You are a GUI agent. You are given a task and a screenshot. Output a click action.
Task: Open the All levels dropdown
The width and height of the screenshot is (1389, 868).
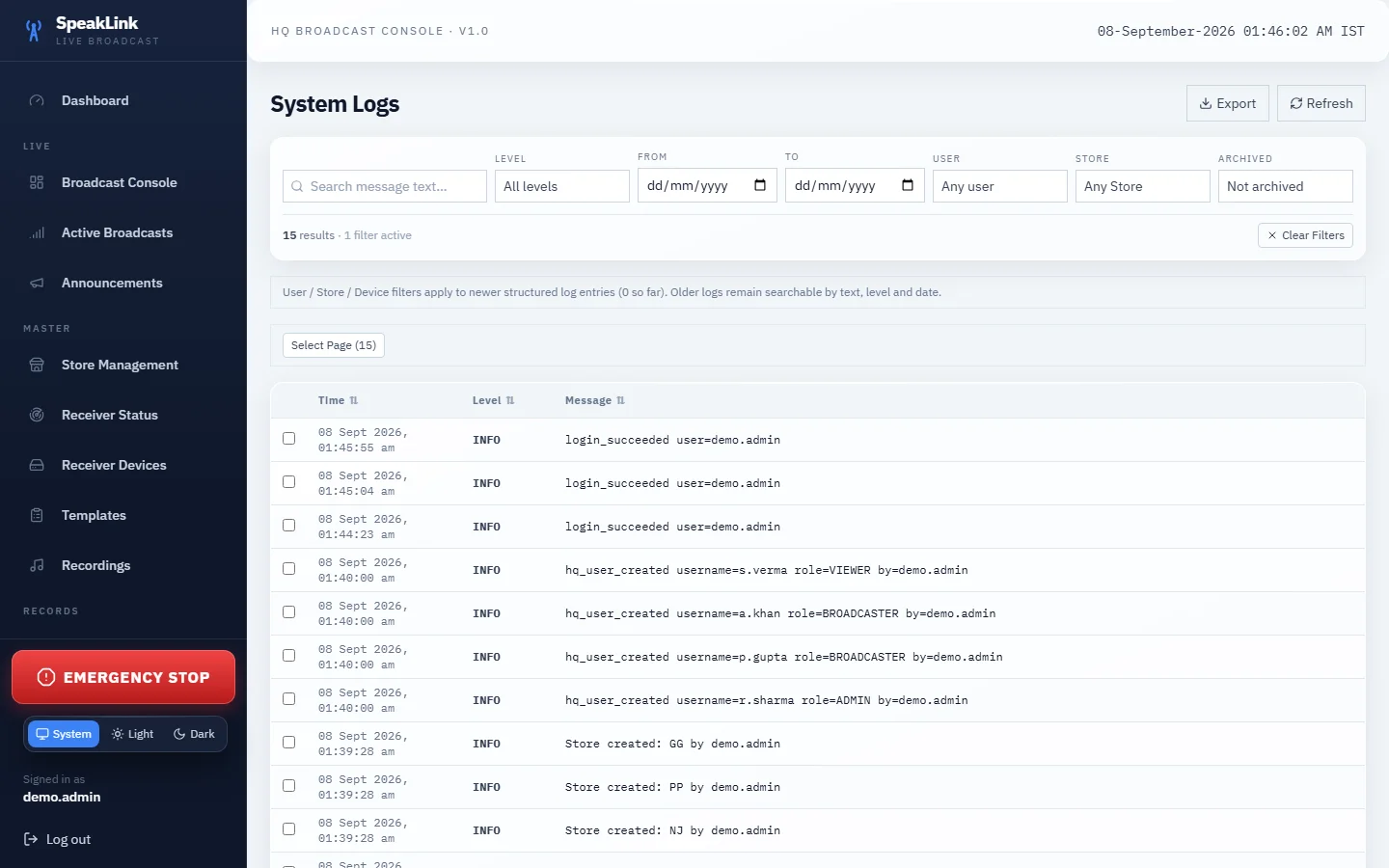[562, 186]
